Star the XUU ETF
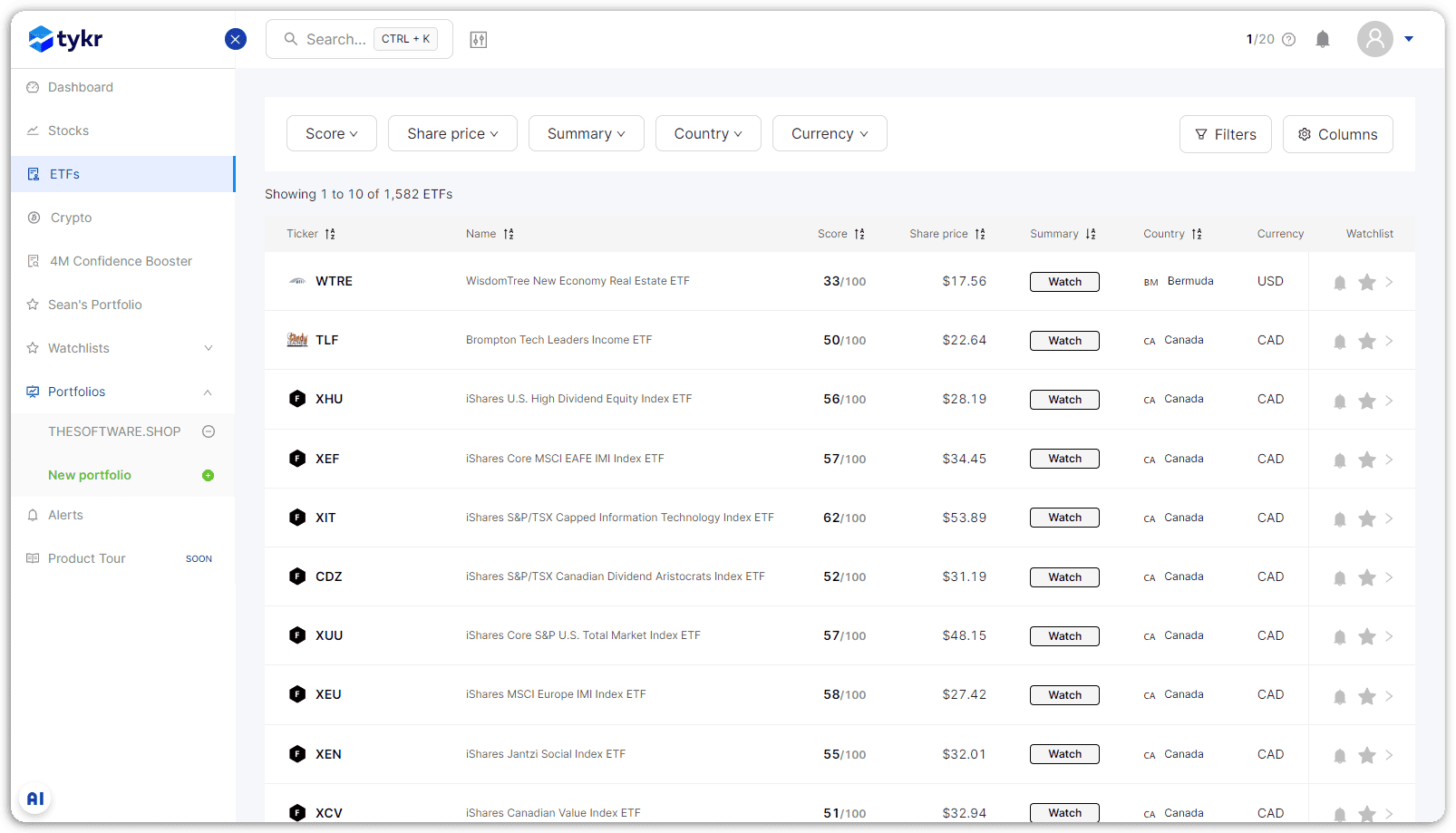 point(1367,636)
